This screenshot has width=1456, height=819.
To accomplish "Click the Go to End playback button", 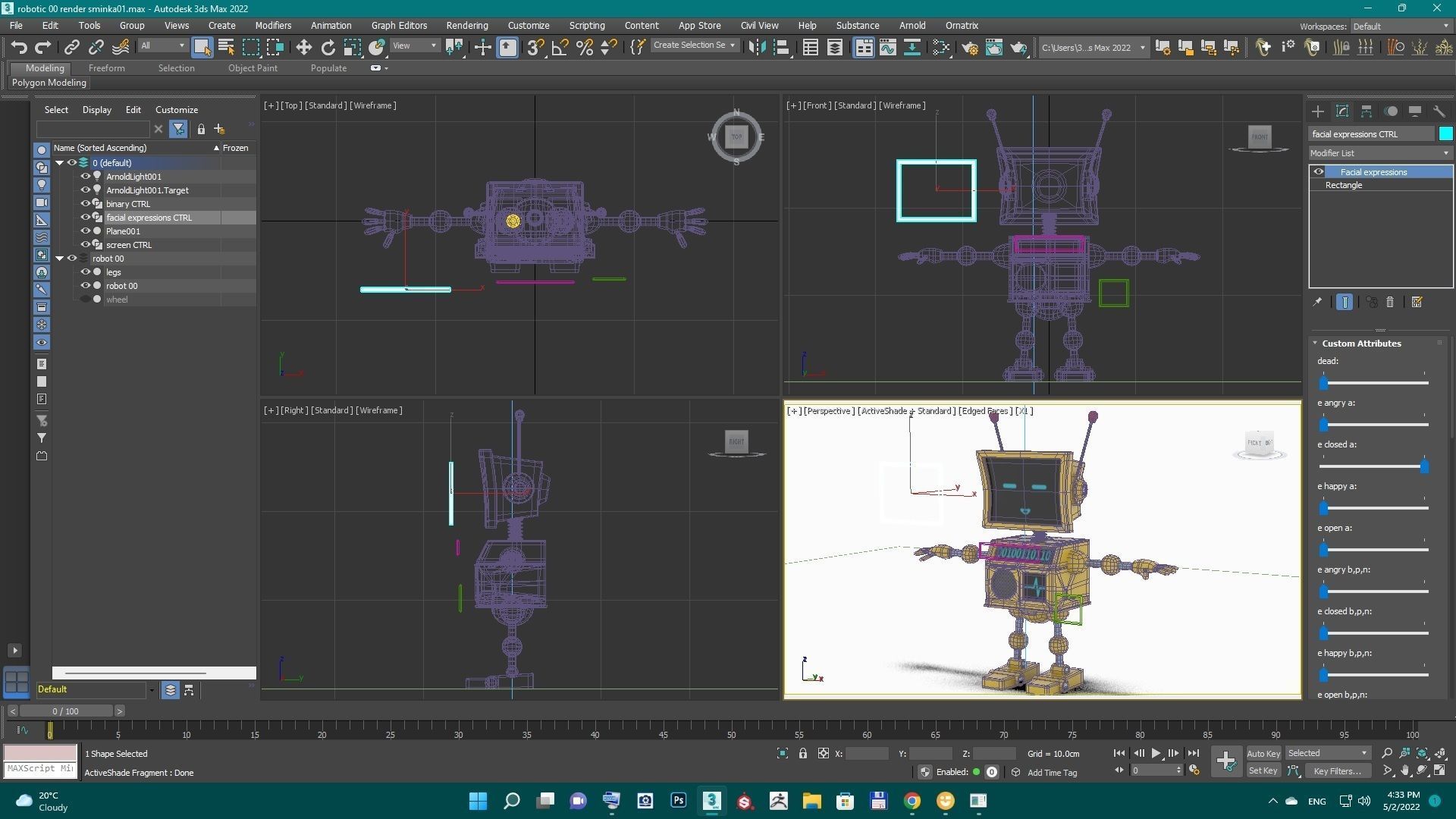I will pos(1193,753).
